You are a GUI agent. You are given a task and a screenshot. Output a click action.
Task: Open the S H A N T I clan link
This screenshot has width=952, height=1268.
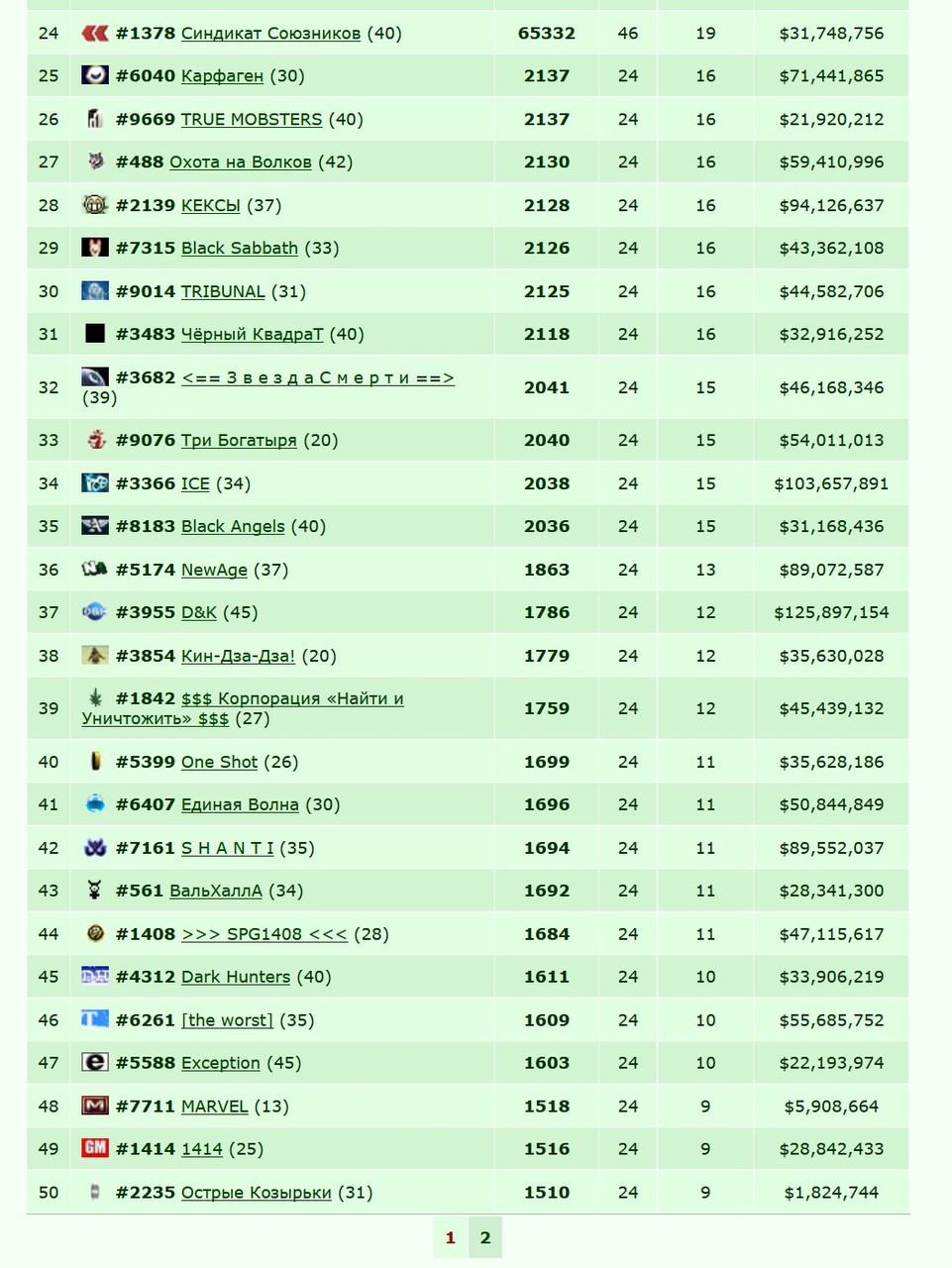(x=228, y=848)
